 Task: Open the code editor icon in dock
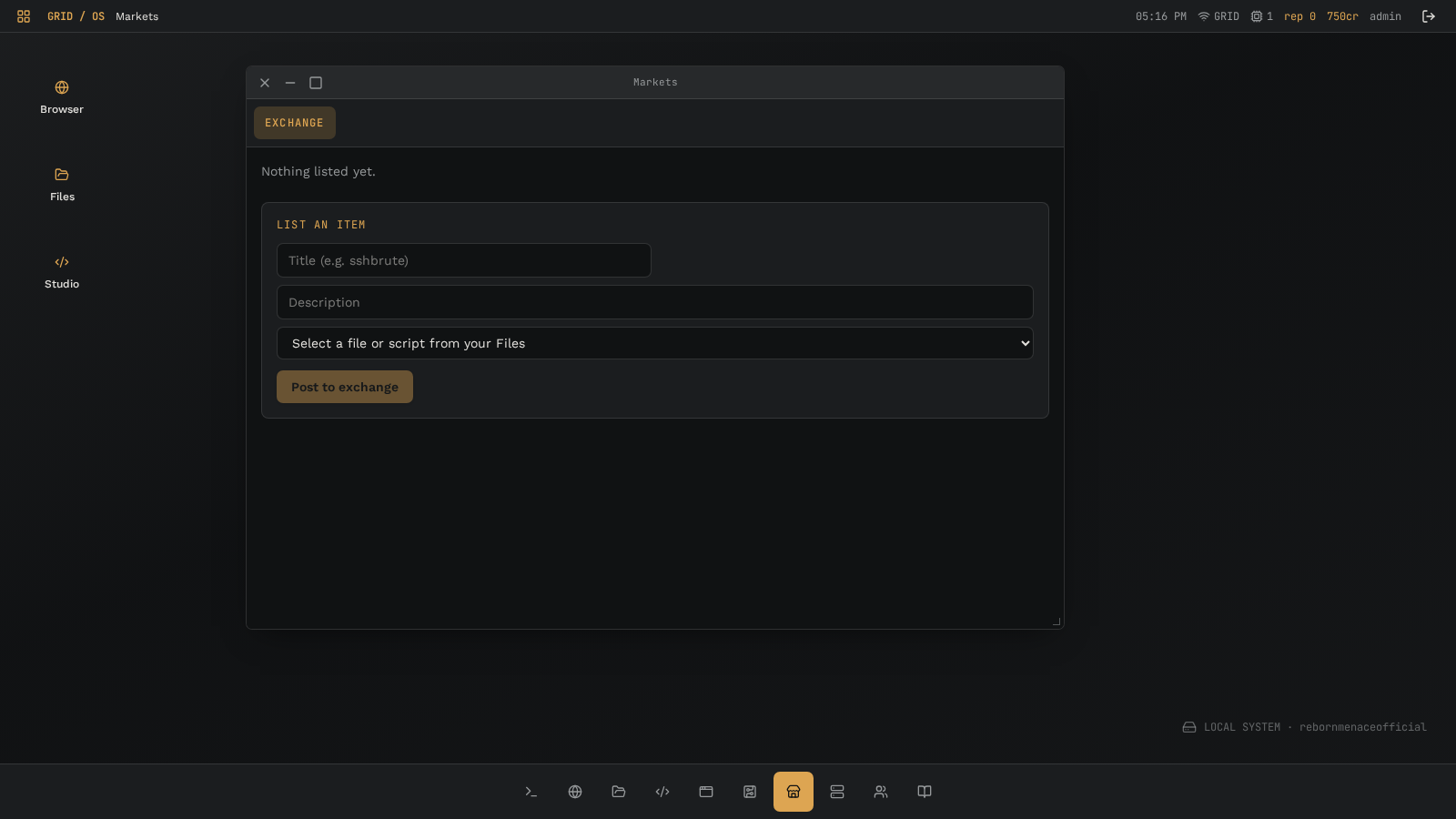click(x=662, y=792)
